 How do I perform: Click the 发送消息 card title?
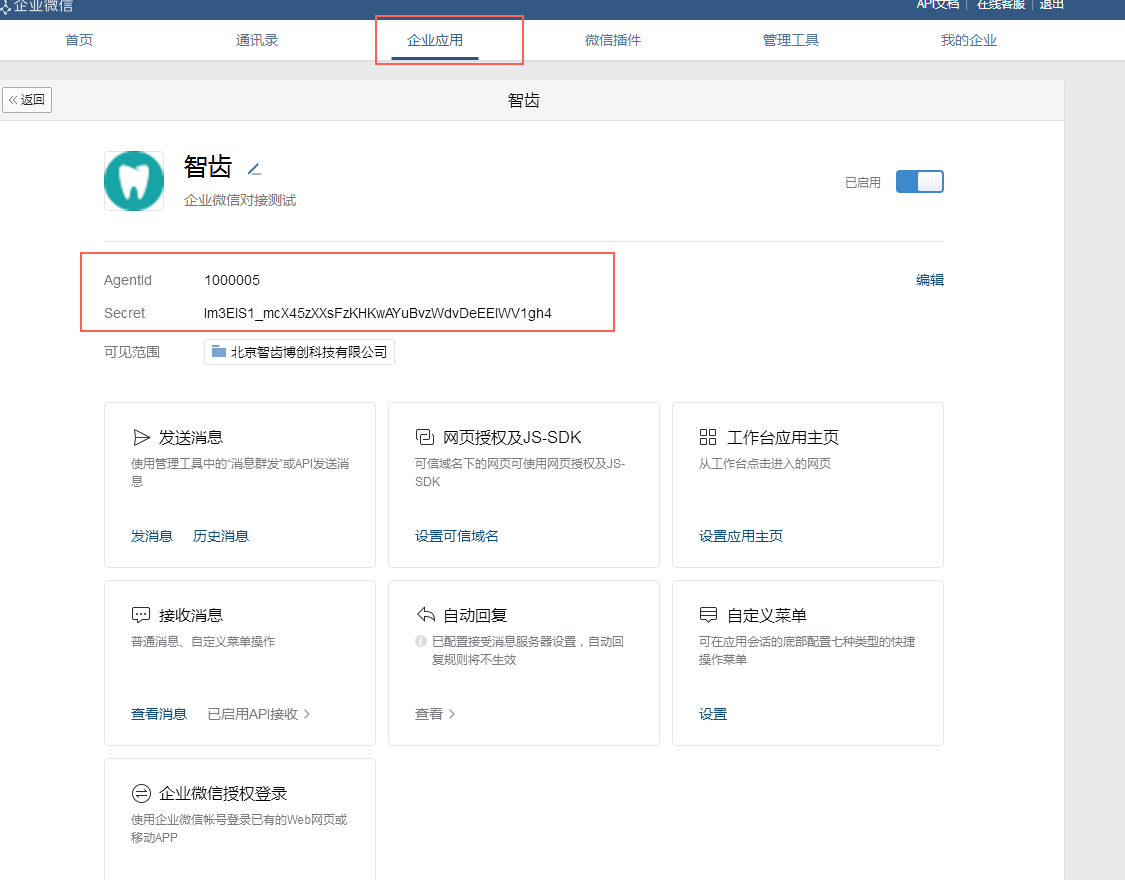point(191,437)
